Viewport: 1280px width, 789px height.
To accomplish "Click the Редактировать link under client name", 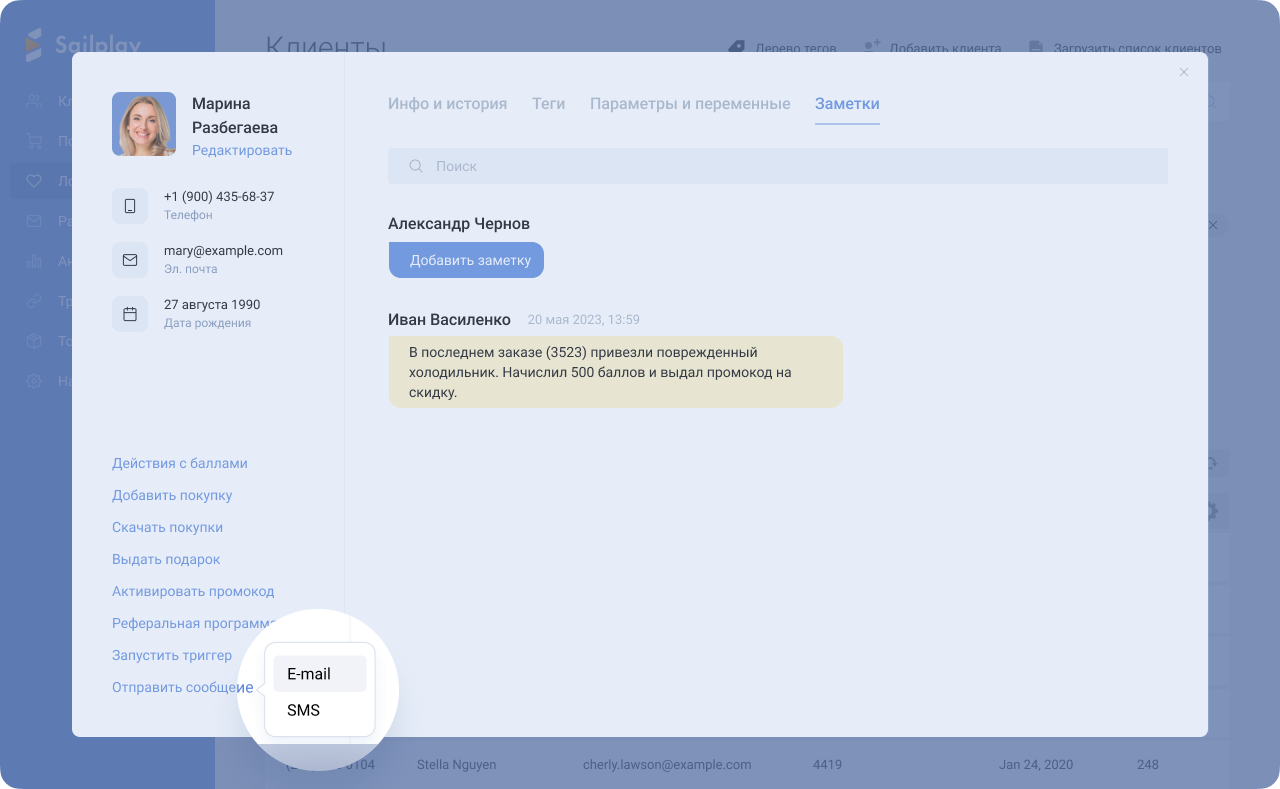I will 242,150.
